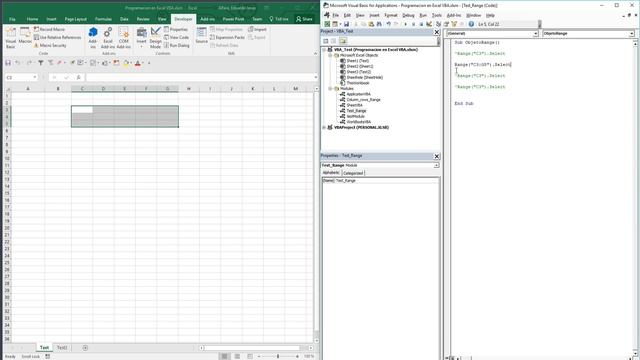
Task: Toggle Folders icon in Project pane
Action: 343,41
